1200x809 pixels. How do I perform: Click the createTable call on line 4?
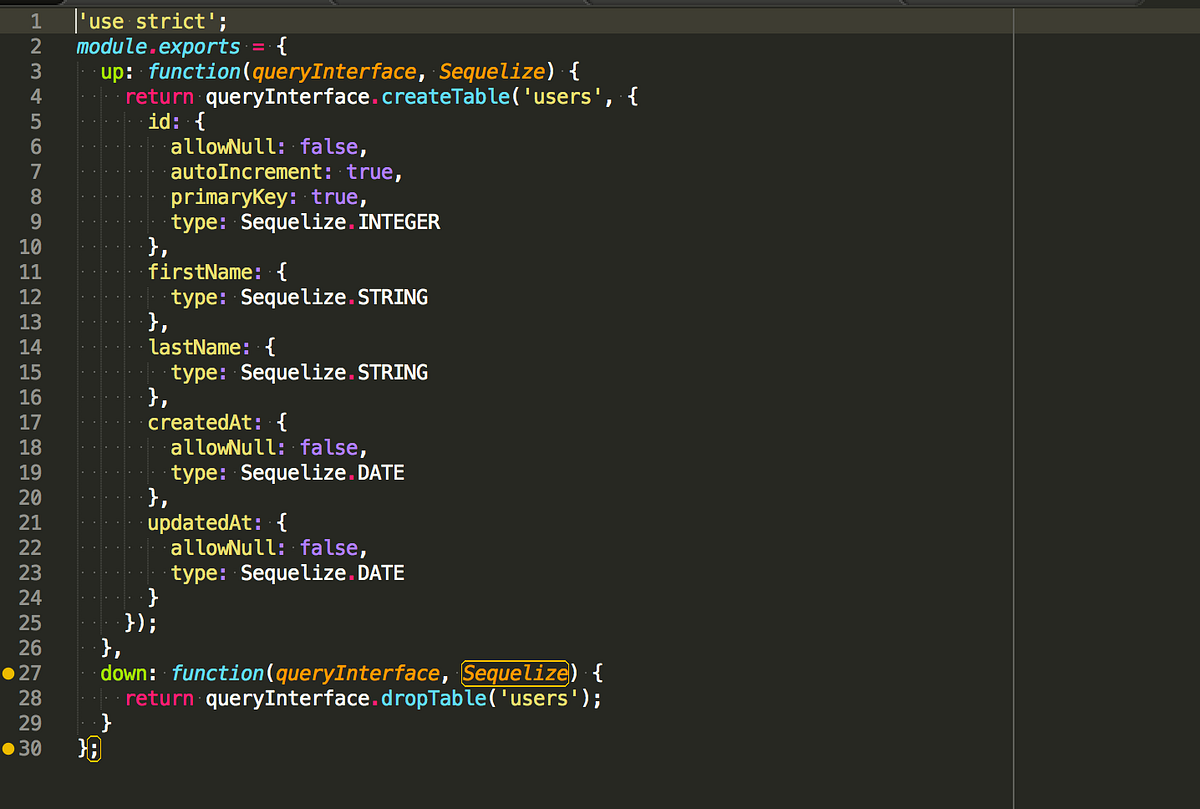pos(444,96)
